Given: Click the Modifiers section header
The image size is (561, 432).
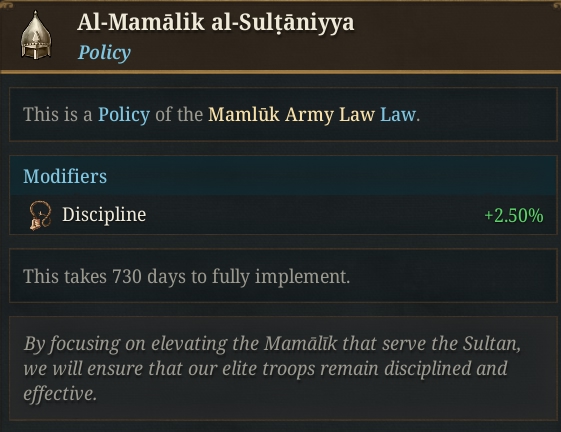Looking at the screenshot, I should coord(65,176).
